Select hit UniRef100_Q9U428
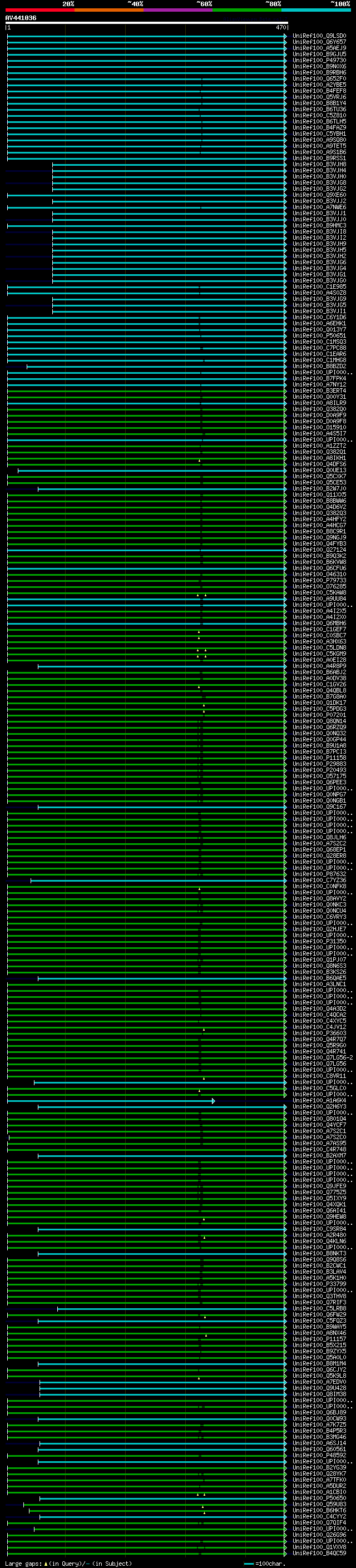This screenshot has width=356, height=1568. [319, 1388]
